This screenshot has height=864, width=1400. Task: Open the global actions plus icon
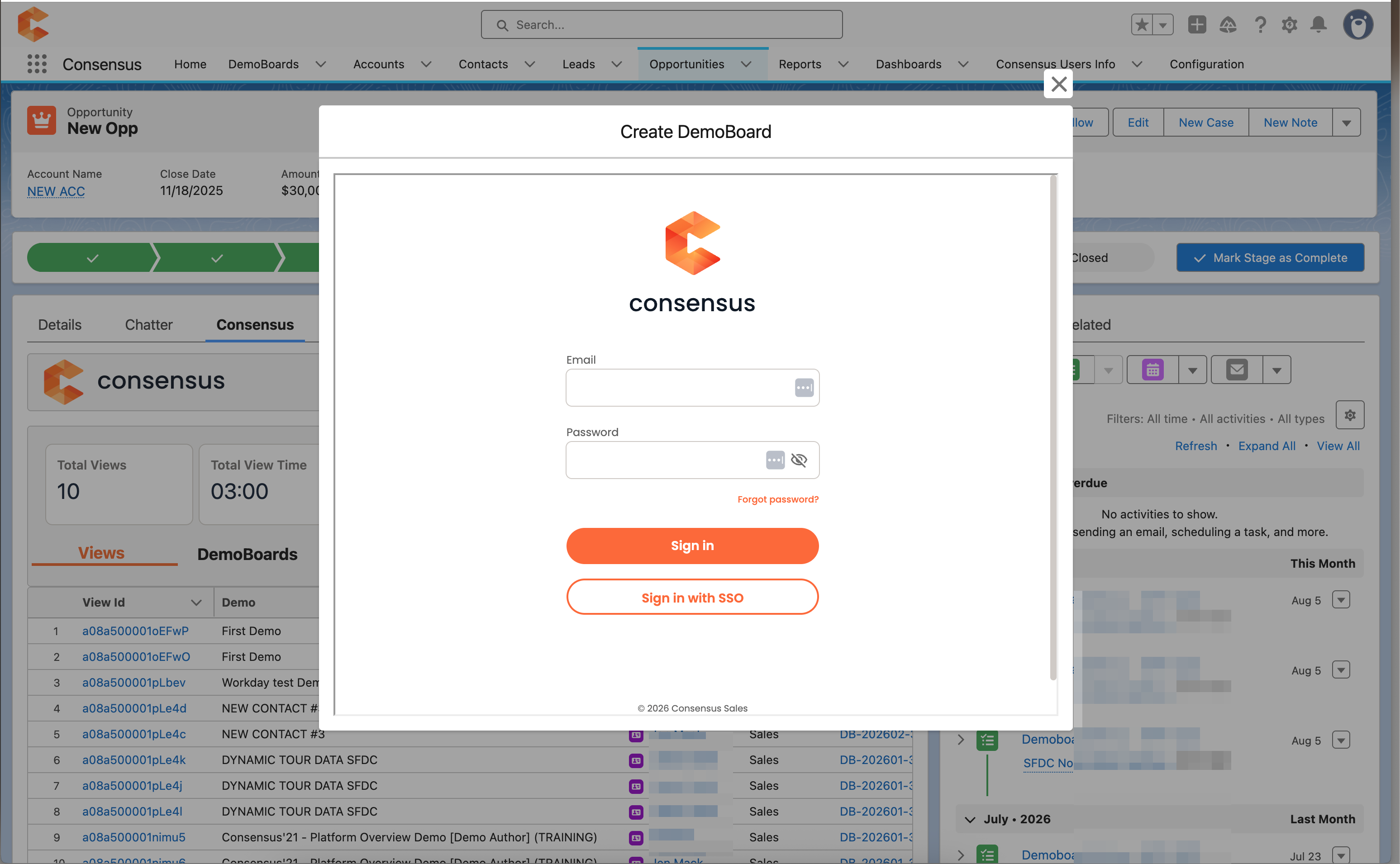click(x=1196, y=24)
